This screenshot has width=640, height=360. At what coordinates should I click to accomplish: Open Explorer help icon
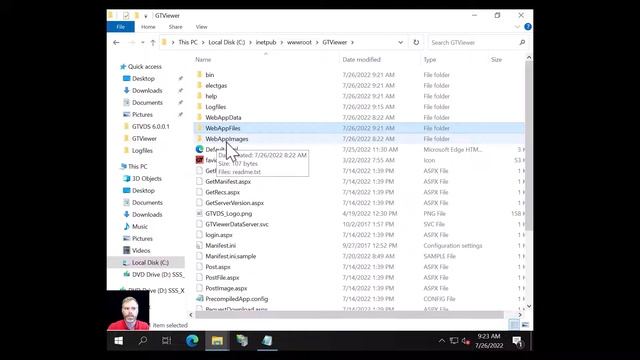(x=528, y=27)
